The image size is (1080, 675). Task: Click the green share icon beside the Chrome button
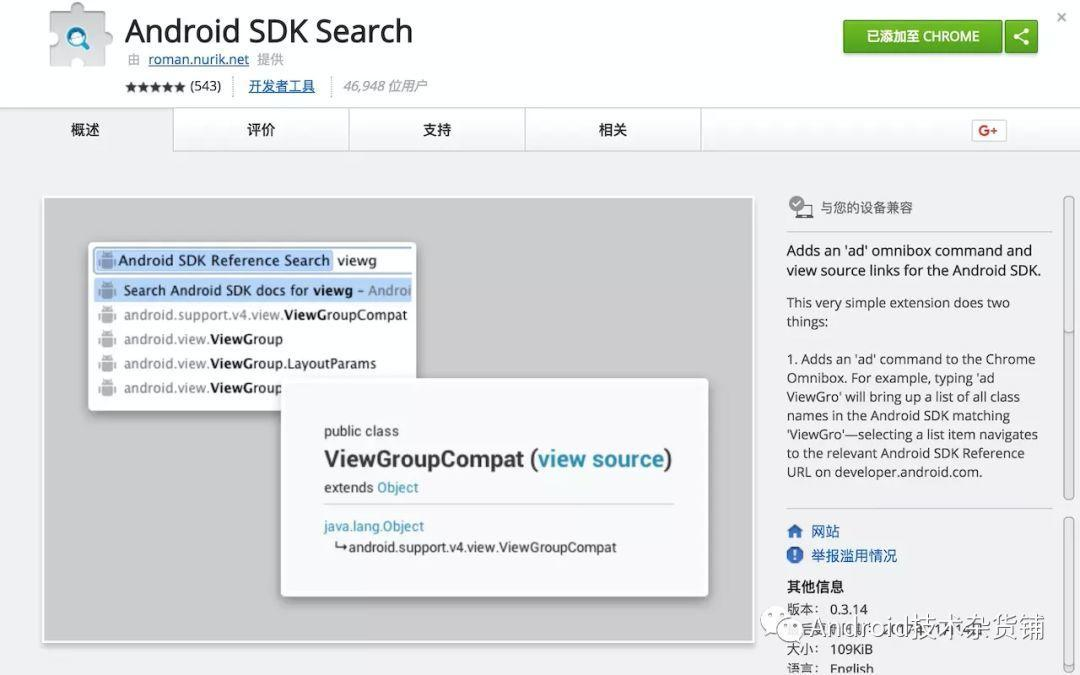point(1022,34)
